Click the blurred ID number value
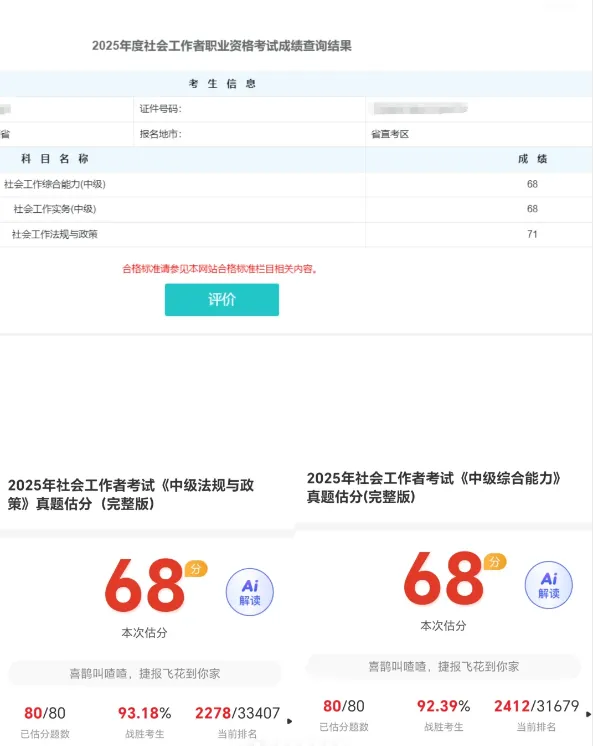 click(x=420, y=109)
